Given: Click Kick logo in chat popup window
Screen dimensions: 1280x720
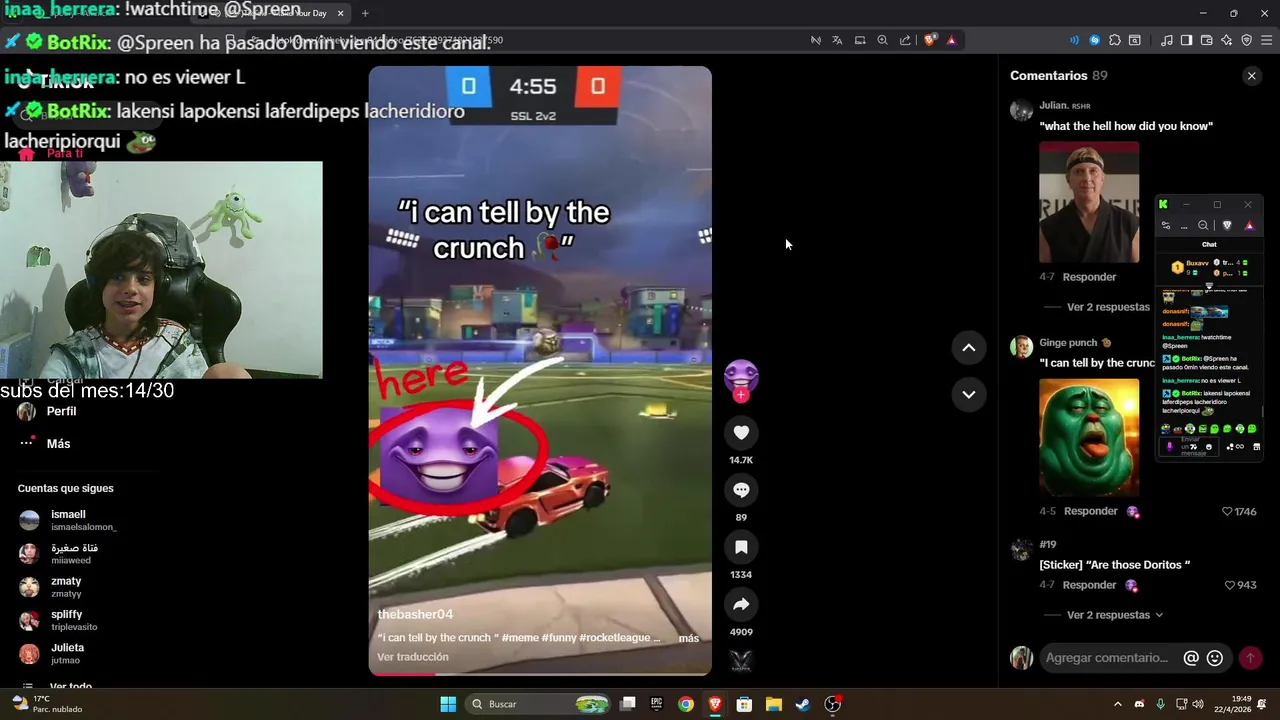Looking at the screenshot, I should [1163, 204].
